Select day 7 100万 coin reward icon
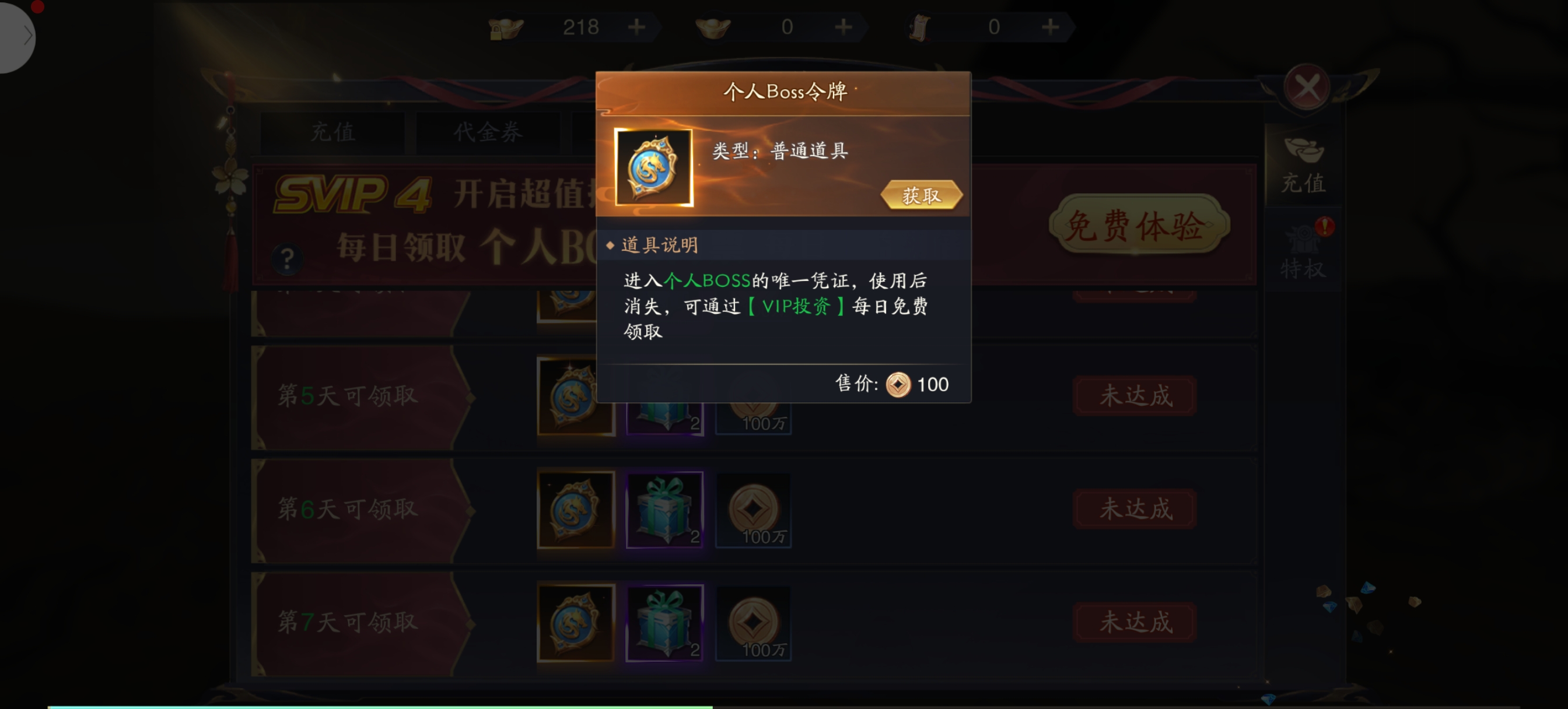 [754, 623]
